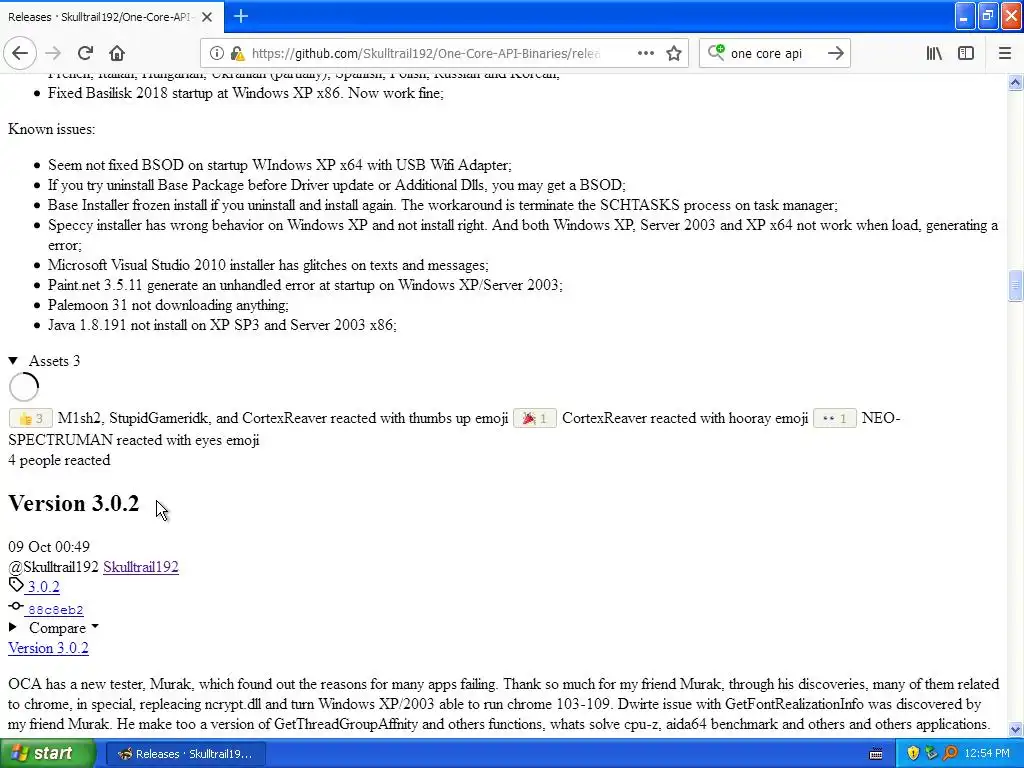Click the security shield tray icon
Viewport: 1024px width, 768px height.
[913, 754]
